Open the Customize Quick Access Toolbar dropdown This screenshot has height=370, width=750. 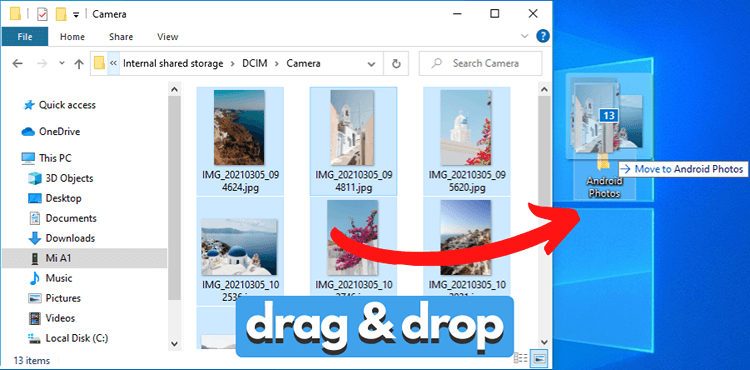point(76,15)
